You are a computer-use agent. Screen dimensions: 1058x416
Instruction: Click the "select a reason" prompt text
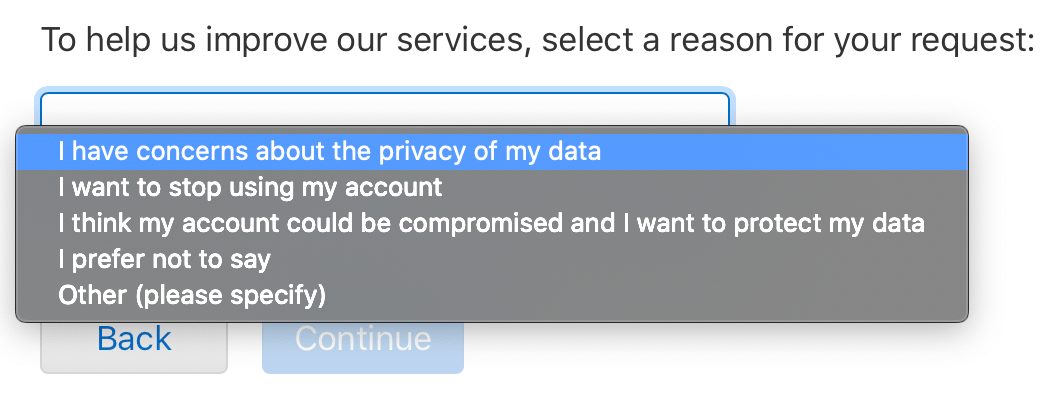click(536, 42)
